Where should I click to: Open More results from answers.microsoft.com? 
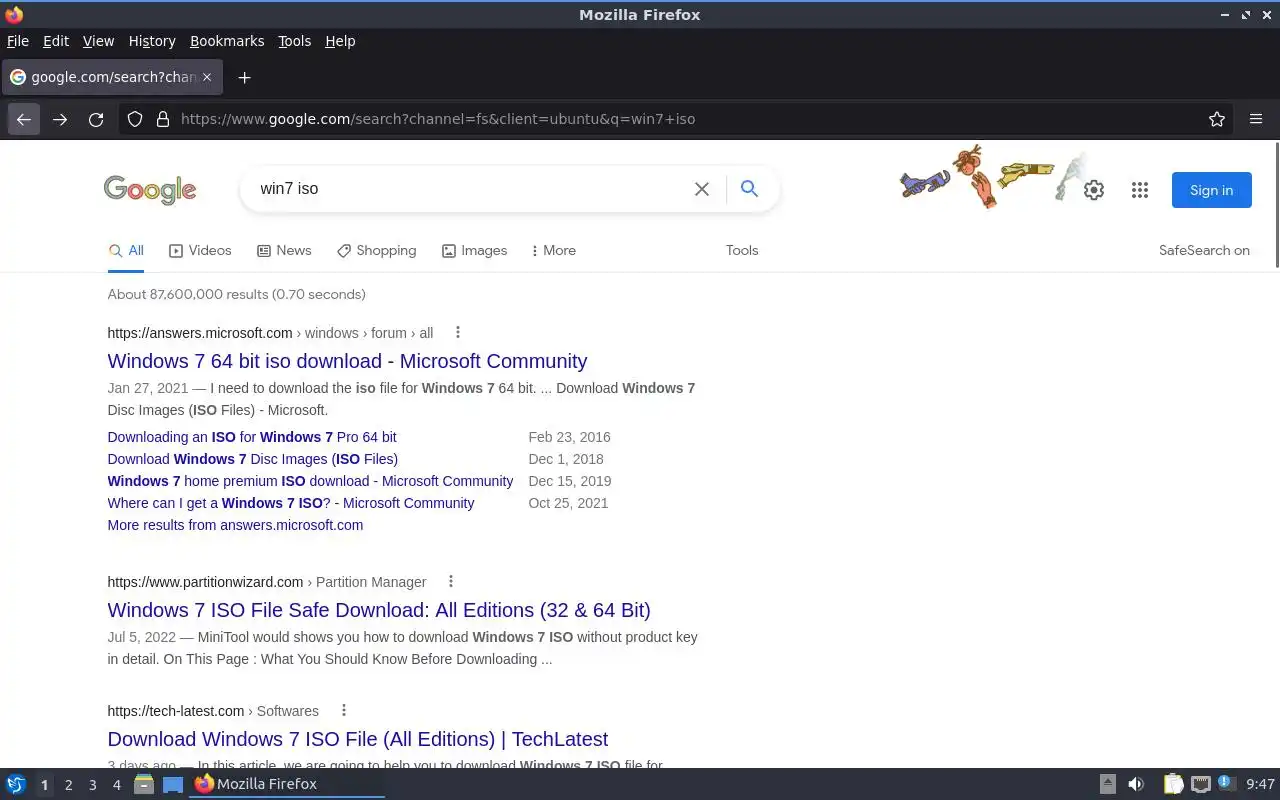tap(235, 525)
